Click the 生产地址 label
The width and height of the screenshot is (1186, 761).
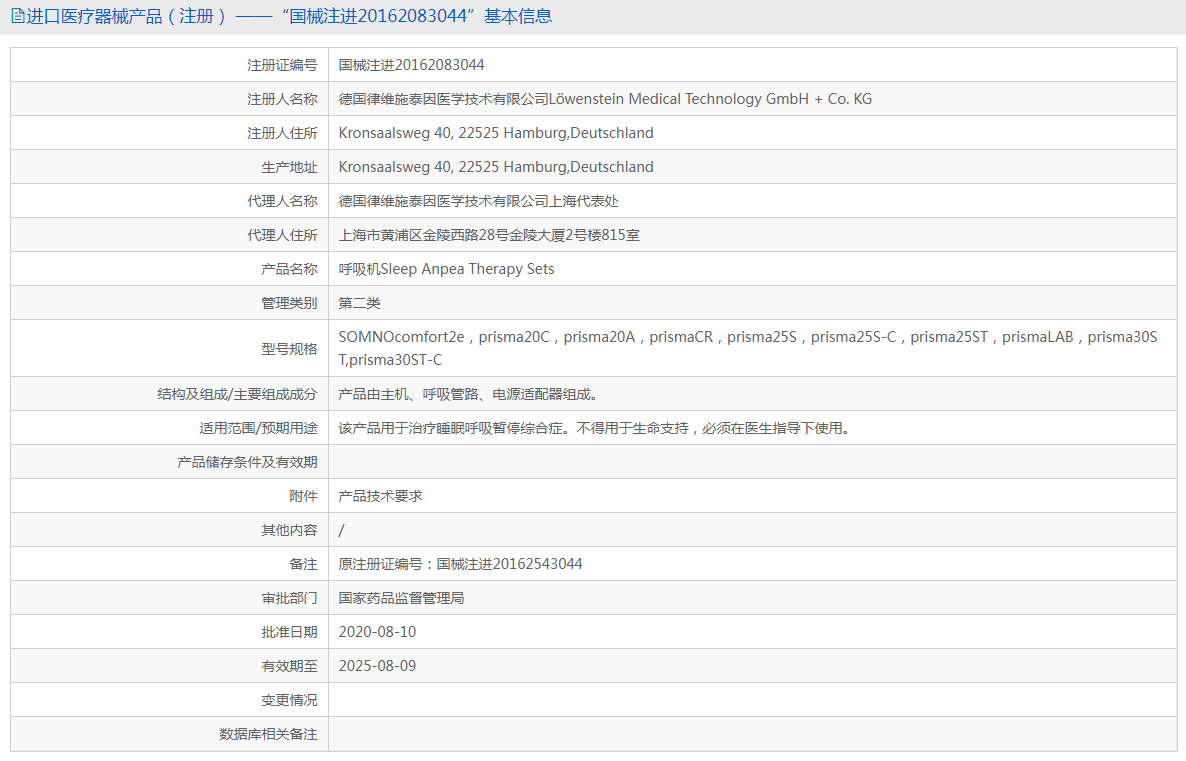pyautogui.click(x=290, y=167)
